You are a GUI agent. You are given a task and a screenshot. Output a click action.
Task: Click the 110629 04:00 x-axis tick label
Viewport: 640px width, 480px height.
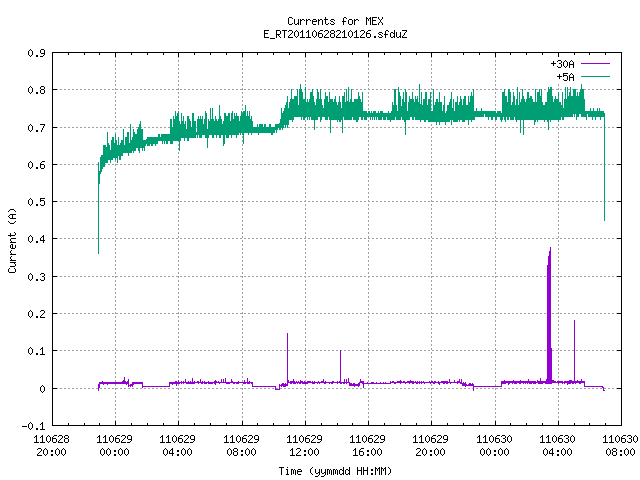click(178, 446)
